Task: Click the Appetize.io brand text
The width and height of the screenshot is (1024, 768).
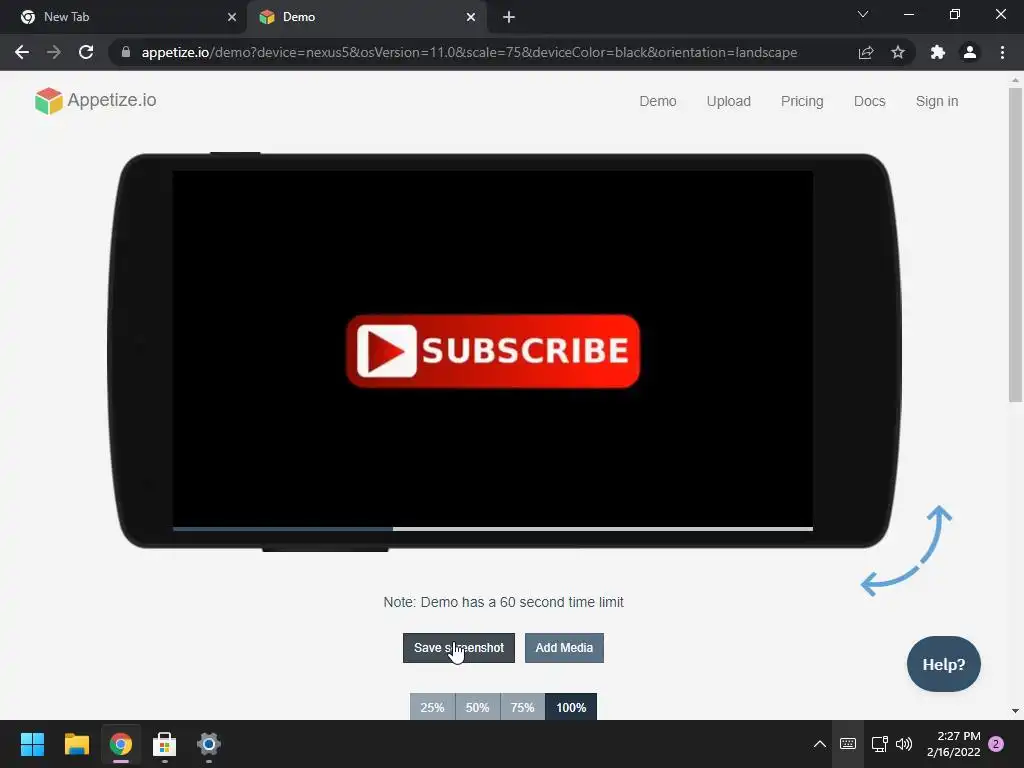Action: [x=112, y=100]
